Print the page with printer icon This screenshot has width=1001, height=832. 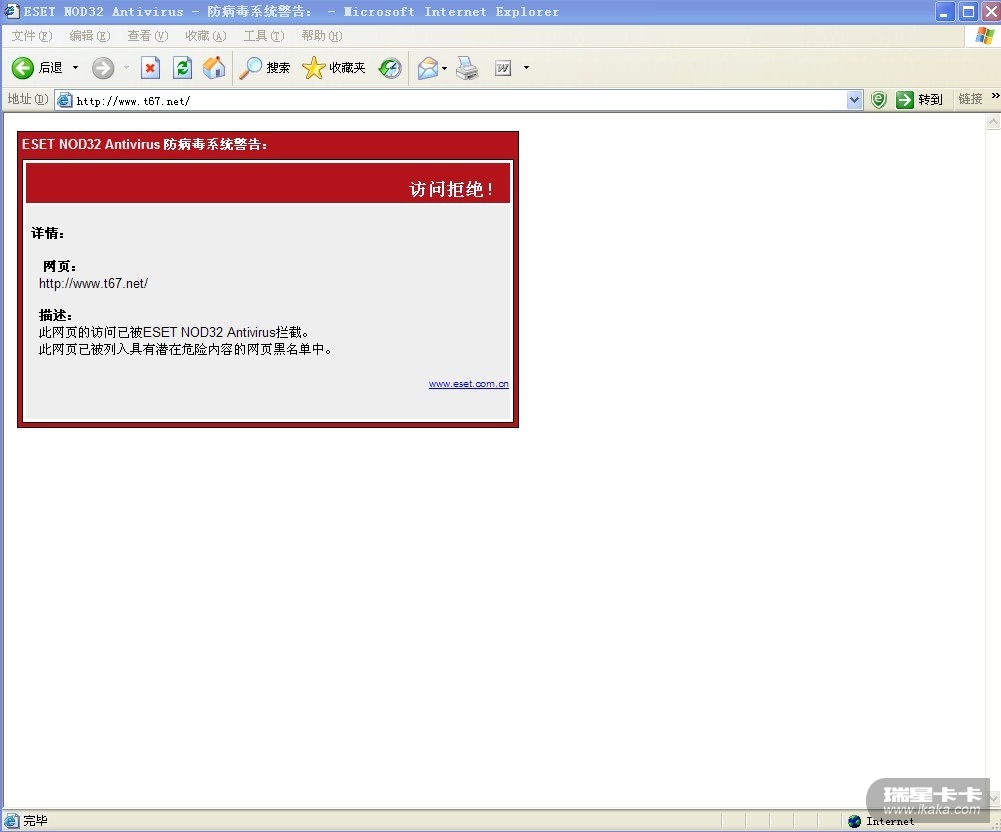click(467, 68)
